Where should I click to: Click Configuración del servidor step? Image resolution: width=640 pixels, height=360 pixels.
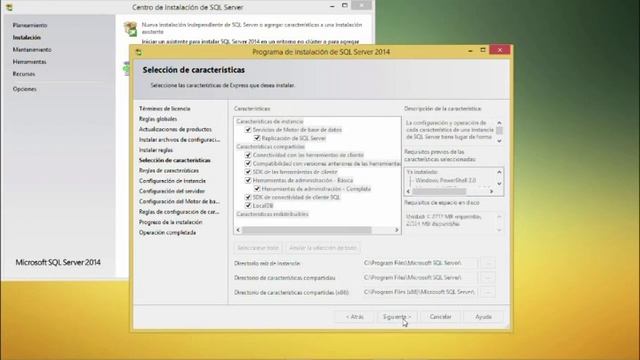pos(172,191)
